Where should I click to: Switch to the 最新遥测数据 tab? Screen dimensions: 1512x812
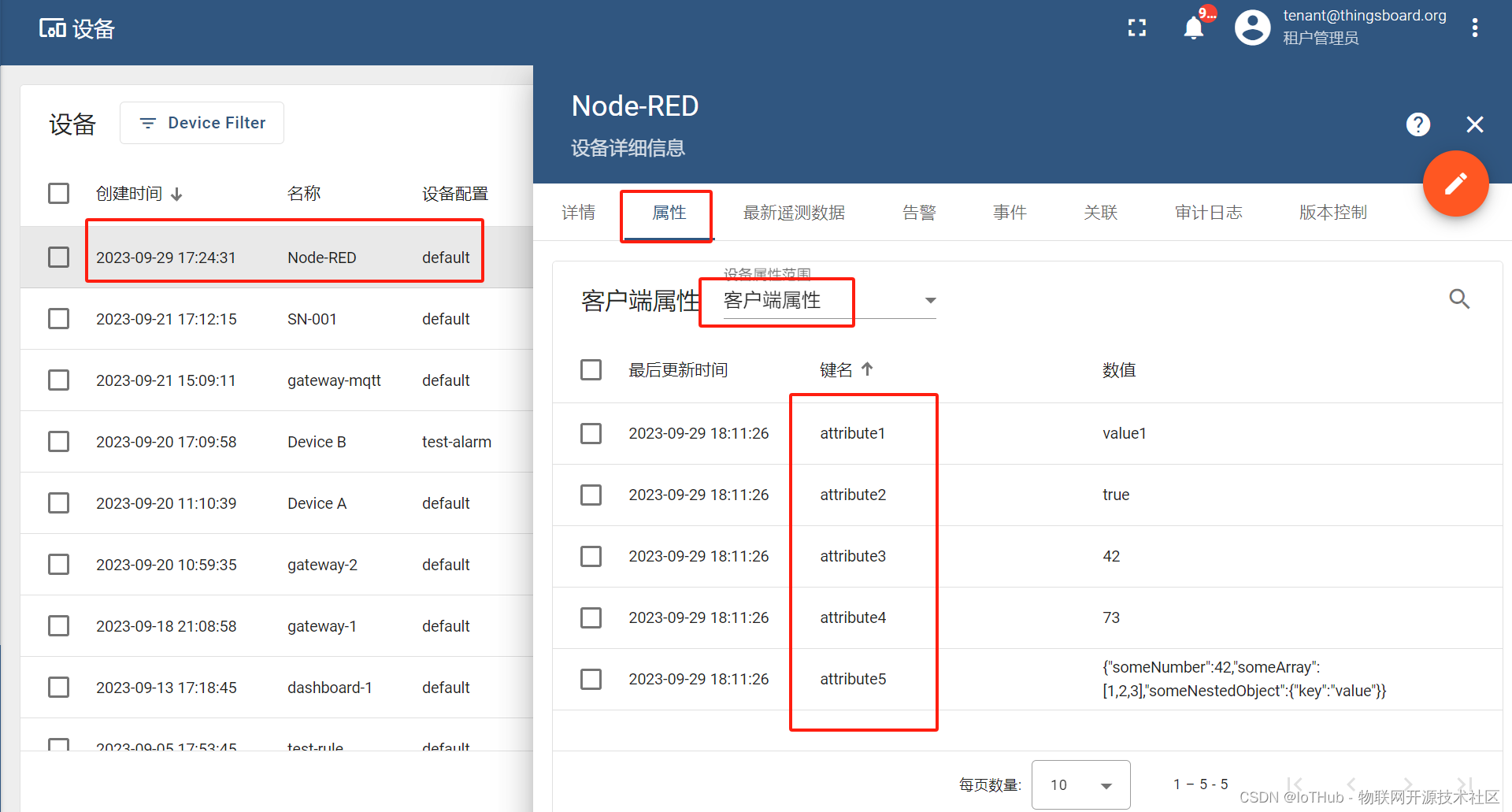tap(794, 212)
